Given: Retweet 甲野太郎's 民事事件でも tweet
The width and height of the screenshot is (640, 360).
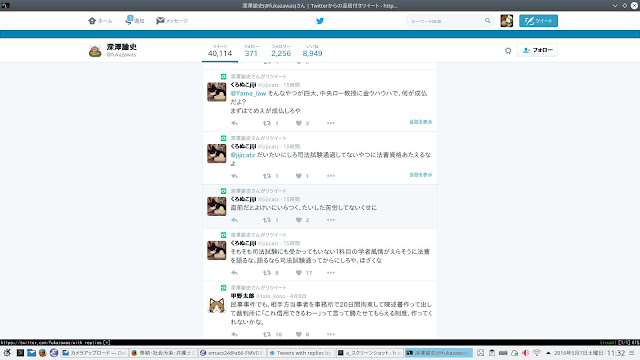Looking at the screenshot, I should point(267,334).
